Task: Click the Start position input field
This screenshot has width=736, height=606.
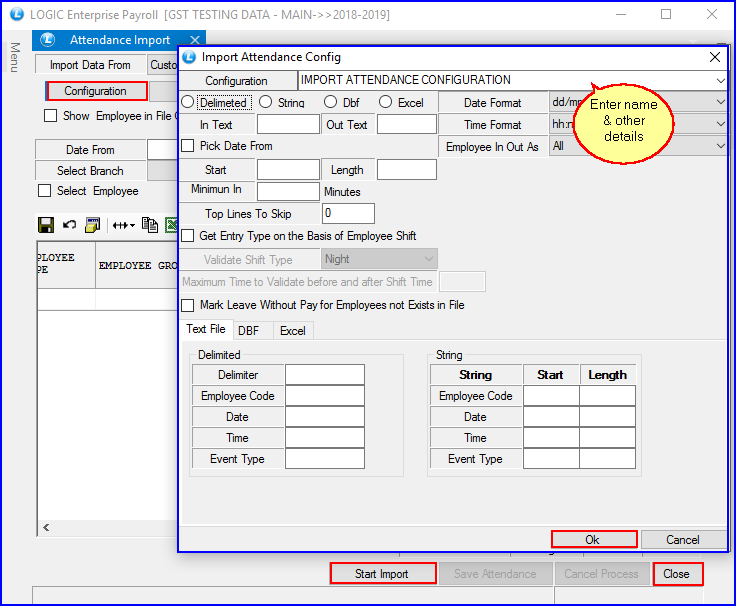Action: (x=288, y=169)
